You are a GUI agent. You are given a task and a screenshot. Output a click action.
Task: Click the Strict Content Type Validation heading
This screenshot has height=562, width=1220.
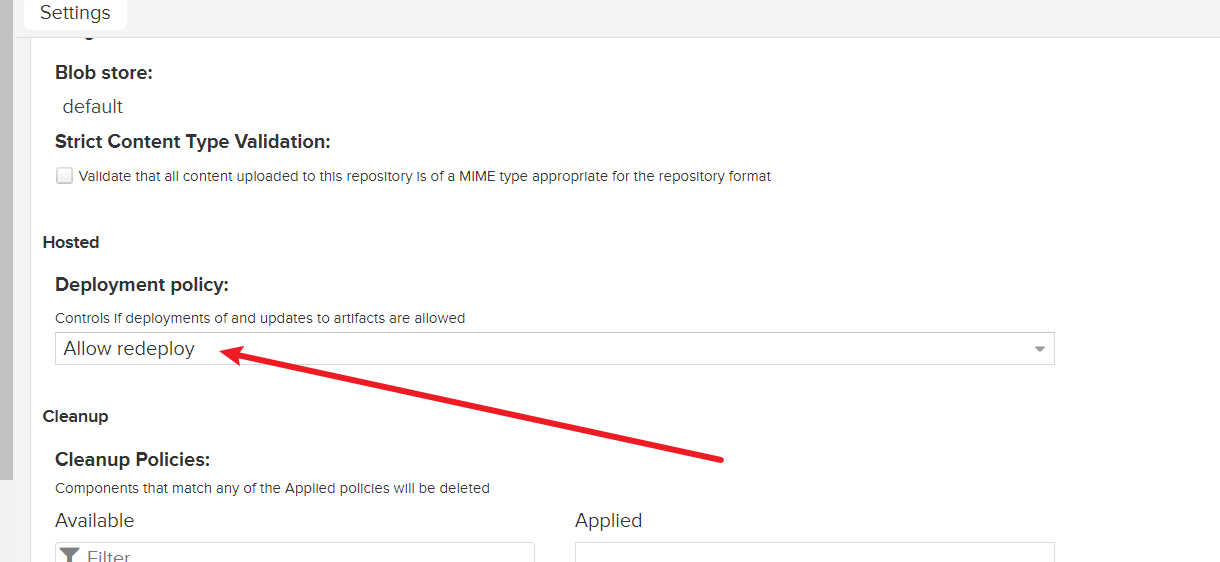192,141
